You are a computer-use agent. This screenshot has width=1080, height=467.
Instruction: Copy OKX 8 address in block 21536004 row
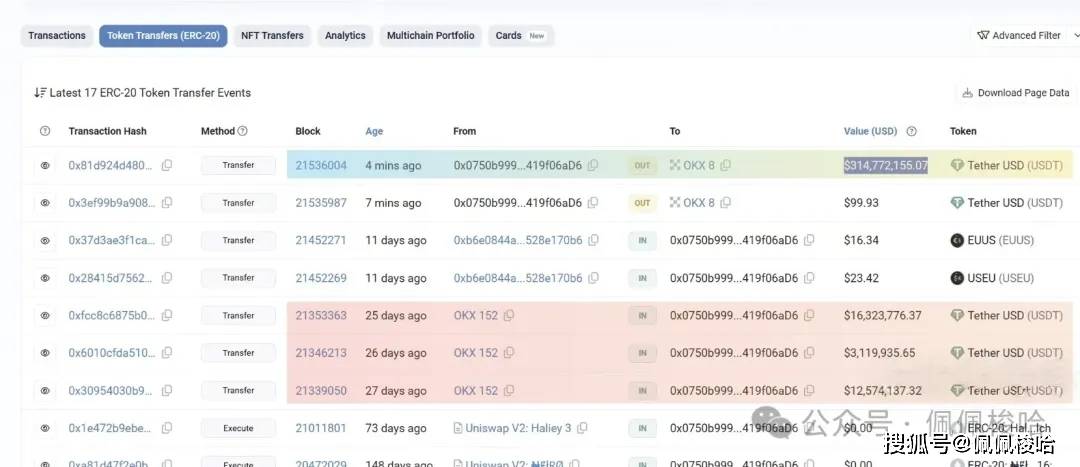tap(726, 165)
